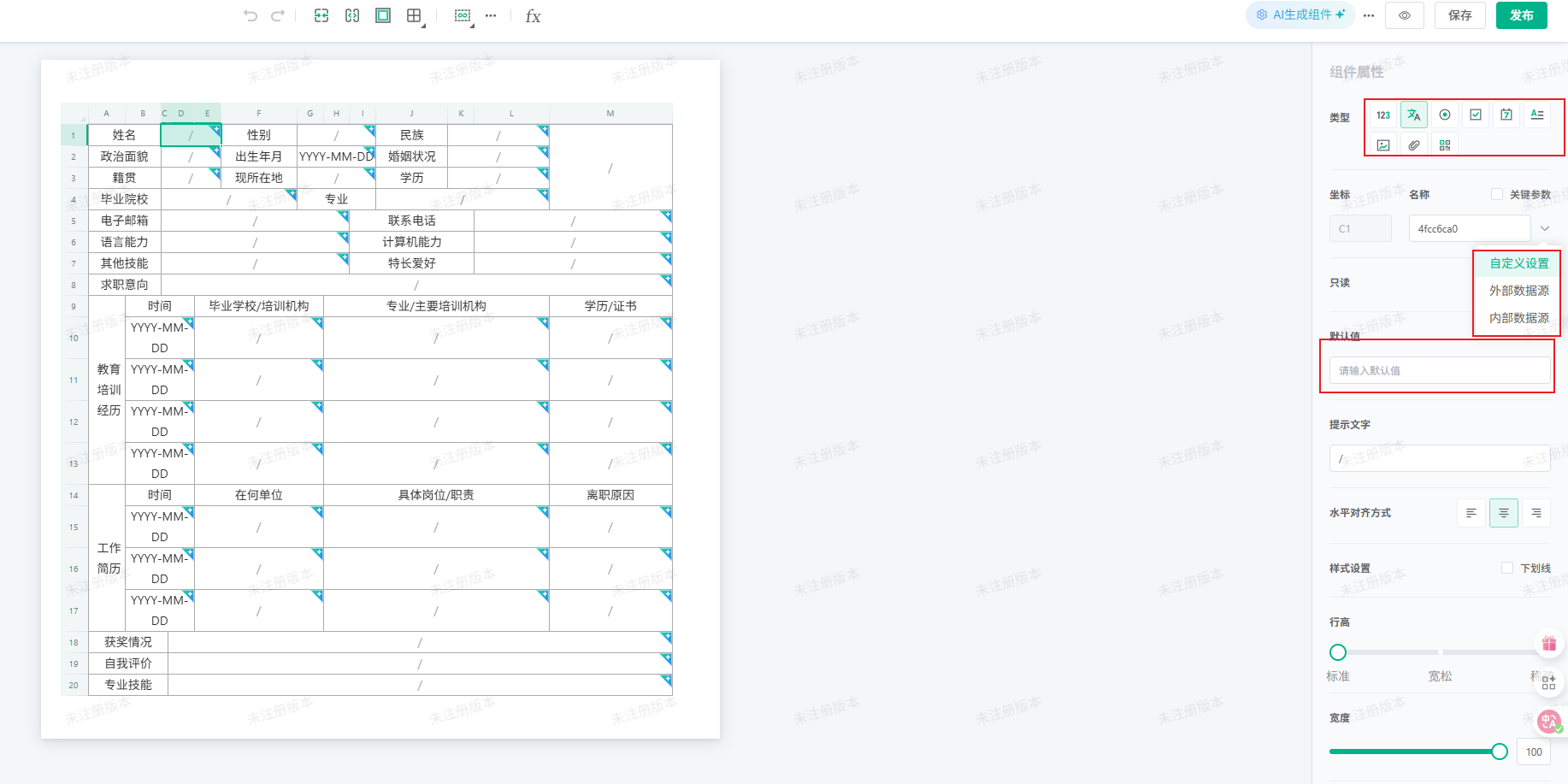Click row header 14
This screenshot has width=1568, height=784.
click(x=74, y=495)
